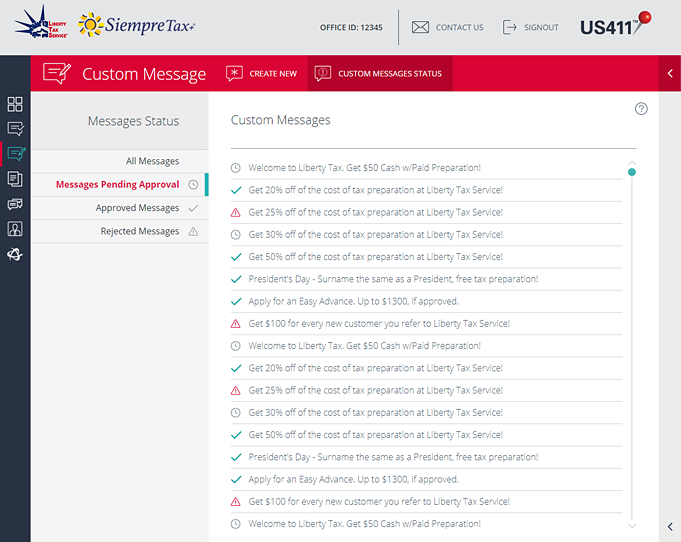Click the Custom Message header icon
The width and height of the screenshot is (681, 542).
[56, 73]
